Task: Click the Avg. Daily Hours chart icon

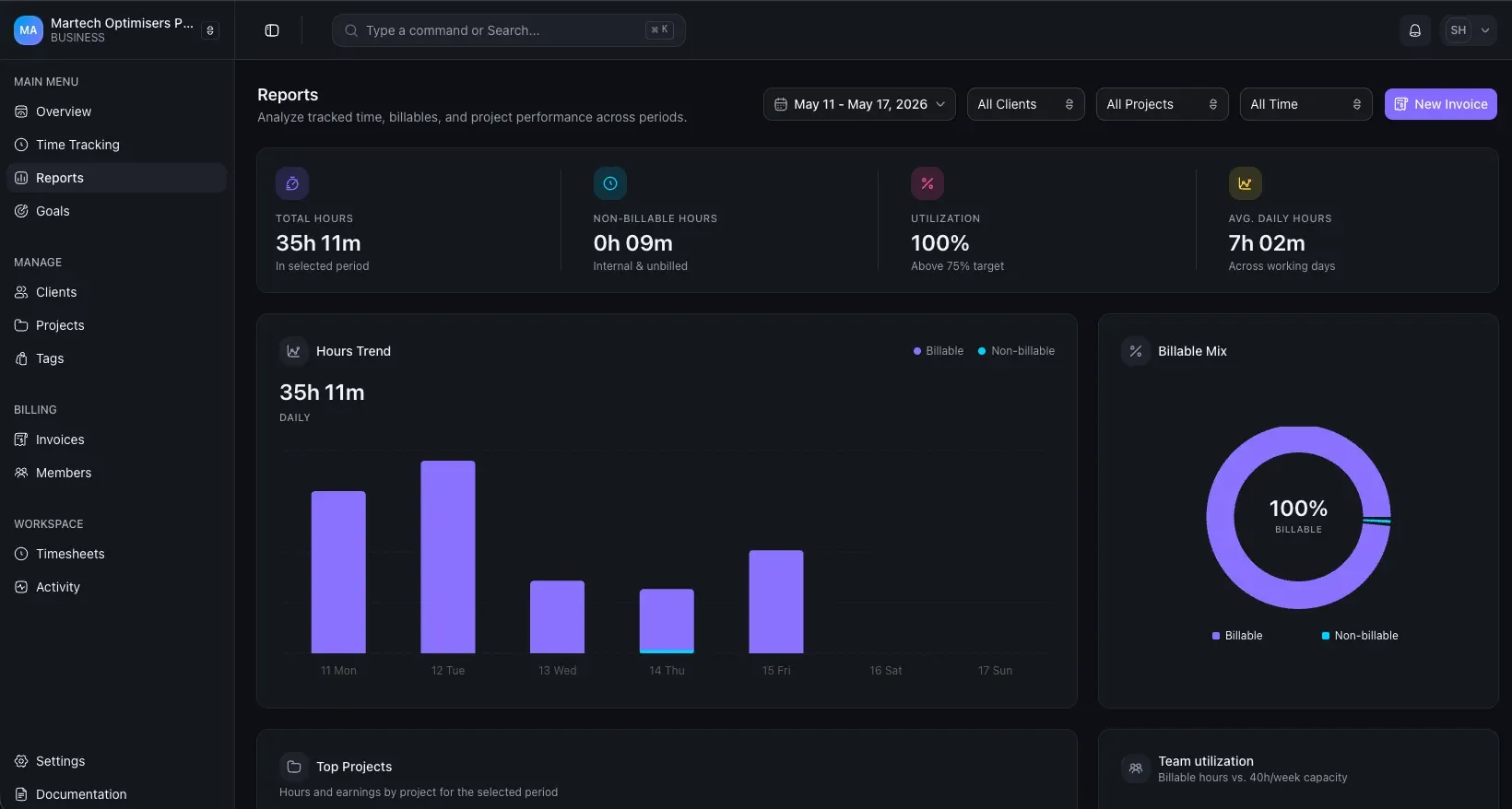Action: pyautogui.click(x=1245, y=183)
